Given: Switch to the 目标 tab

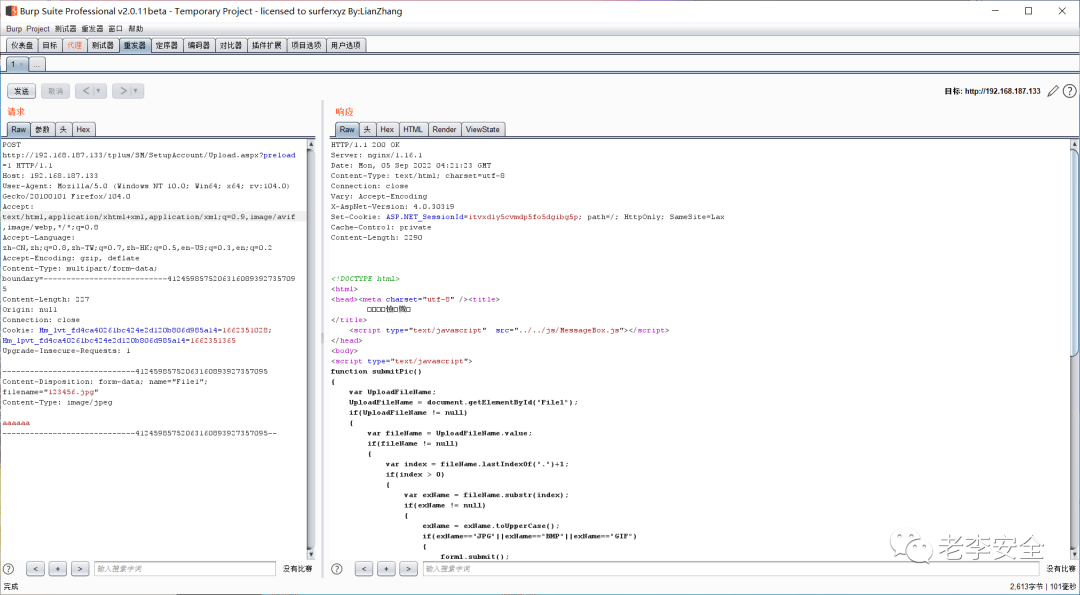Looking at the screenshot, I should [50, 45].
